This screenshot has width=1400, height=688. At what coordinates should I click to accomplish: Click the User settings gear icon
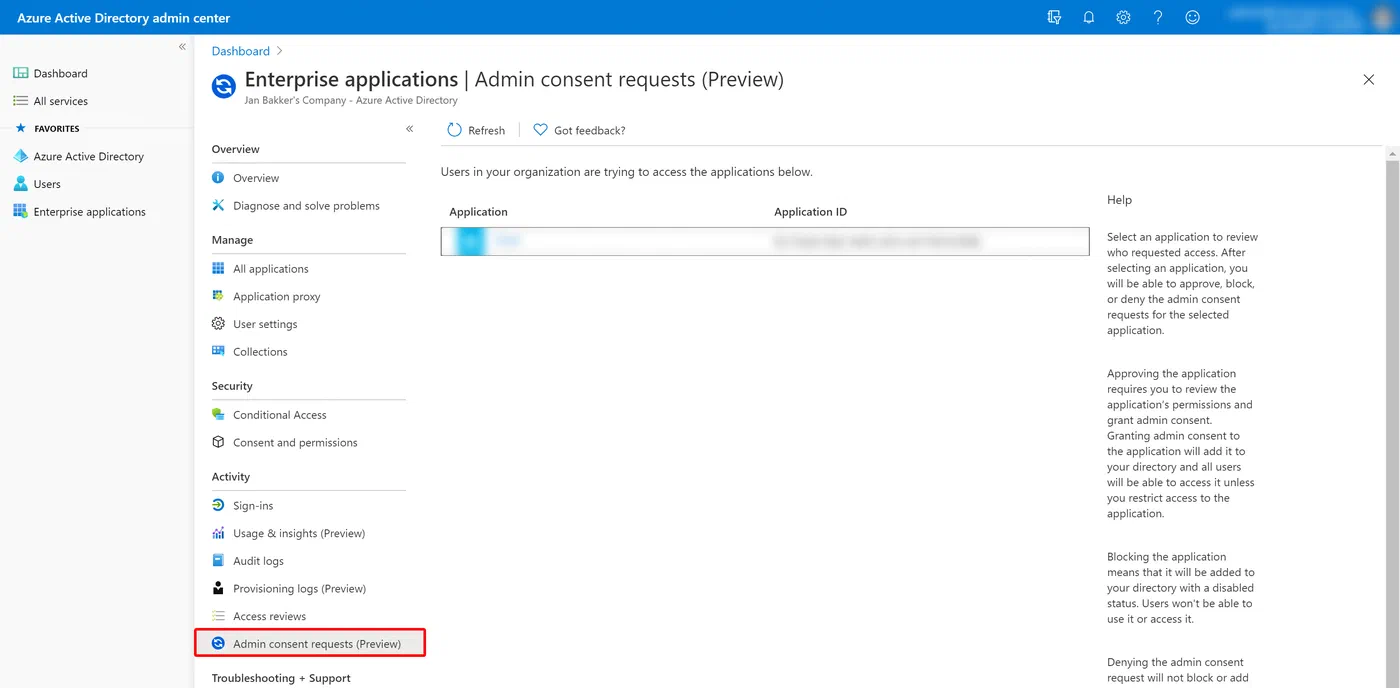(x=218, y=324)
